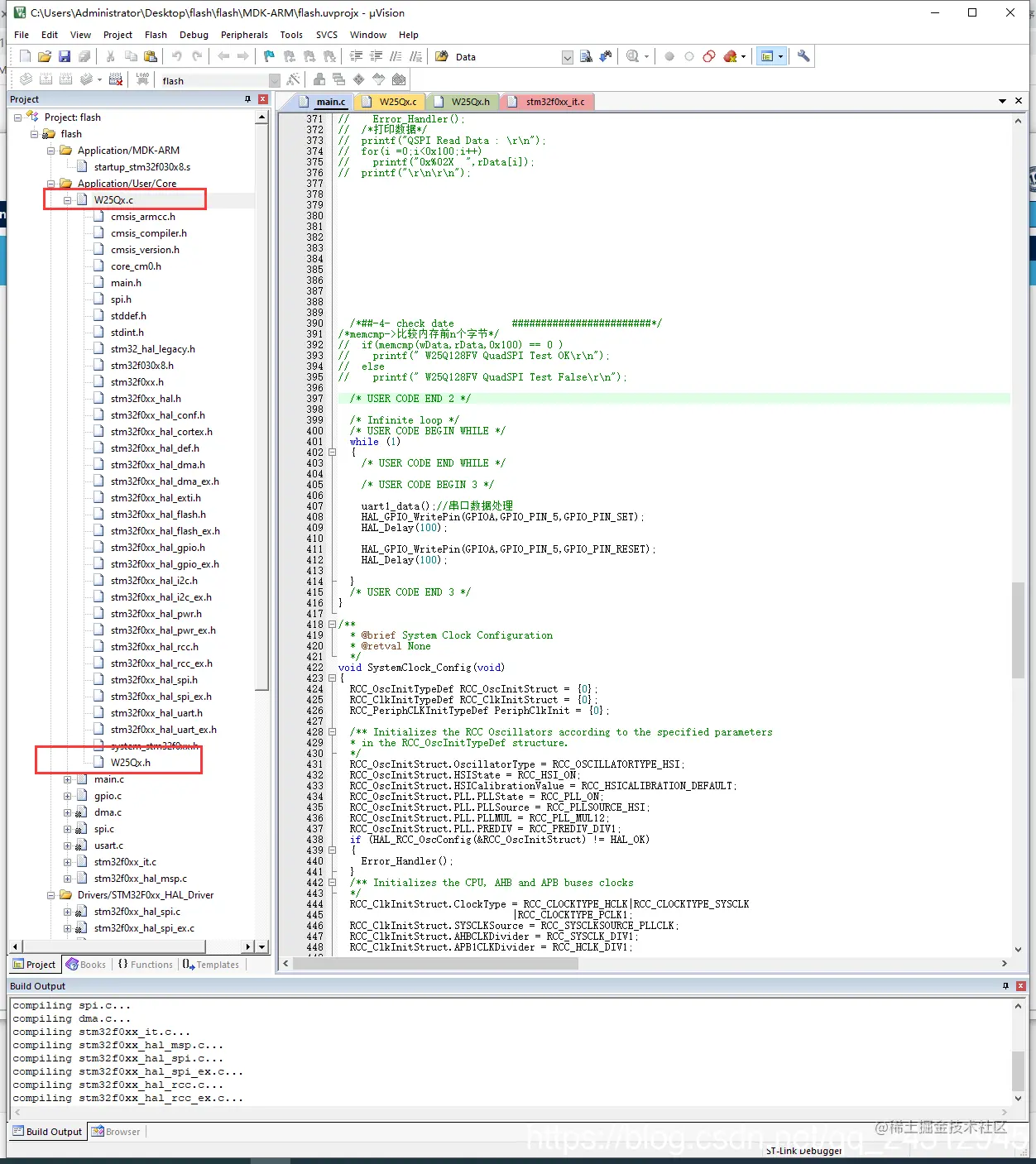
Task: Click the kill all breakpoints icon
Action: click(730, 56)
